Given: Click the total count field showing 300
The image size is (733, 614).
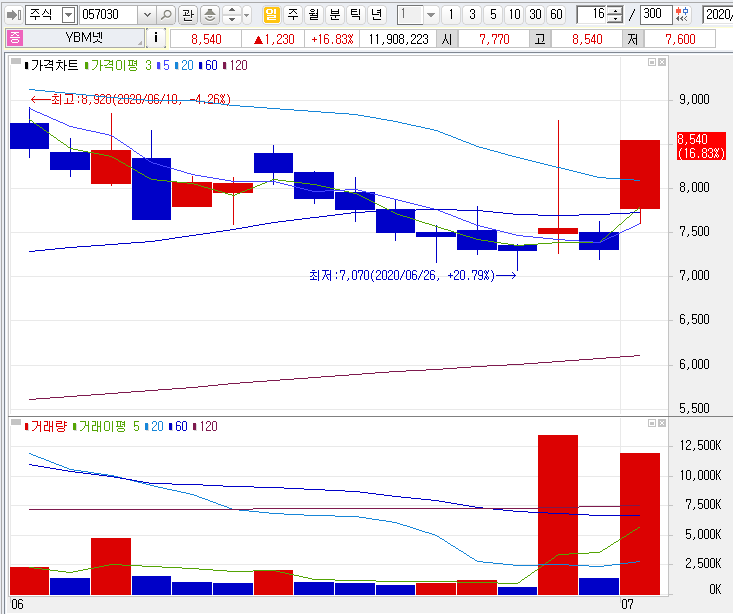Looking at the screenshot, I should tap(656, 15).
